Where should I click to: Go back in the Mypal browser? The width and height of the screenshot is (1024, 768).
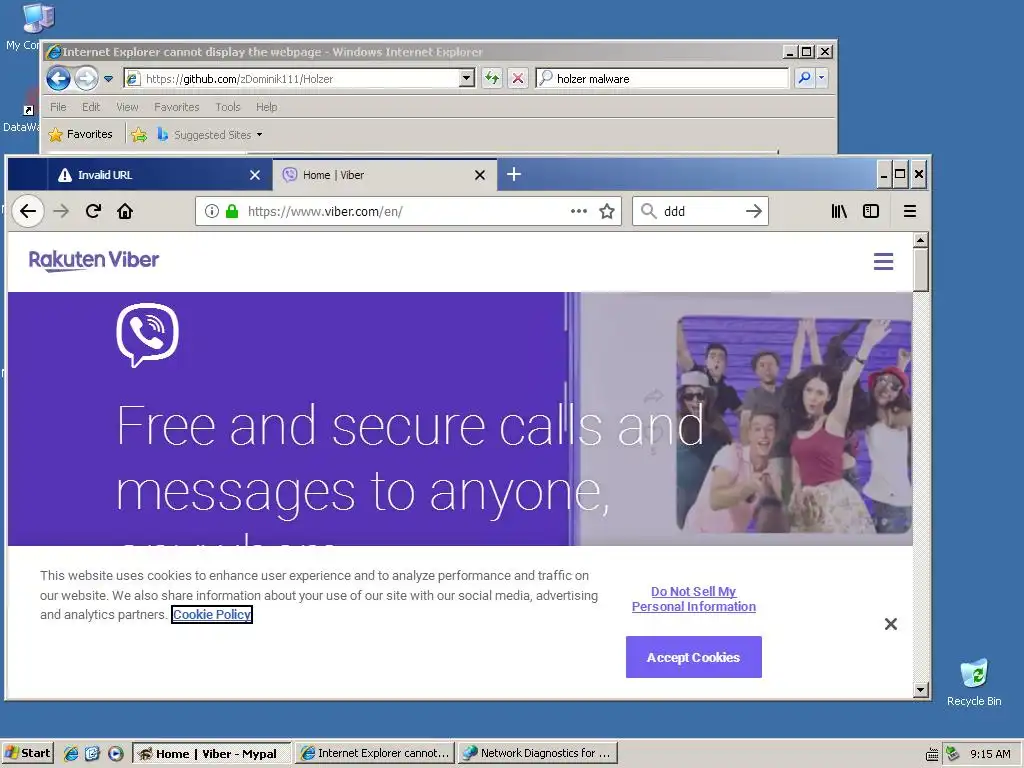tap(27, 211)
